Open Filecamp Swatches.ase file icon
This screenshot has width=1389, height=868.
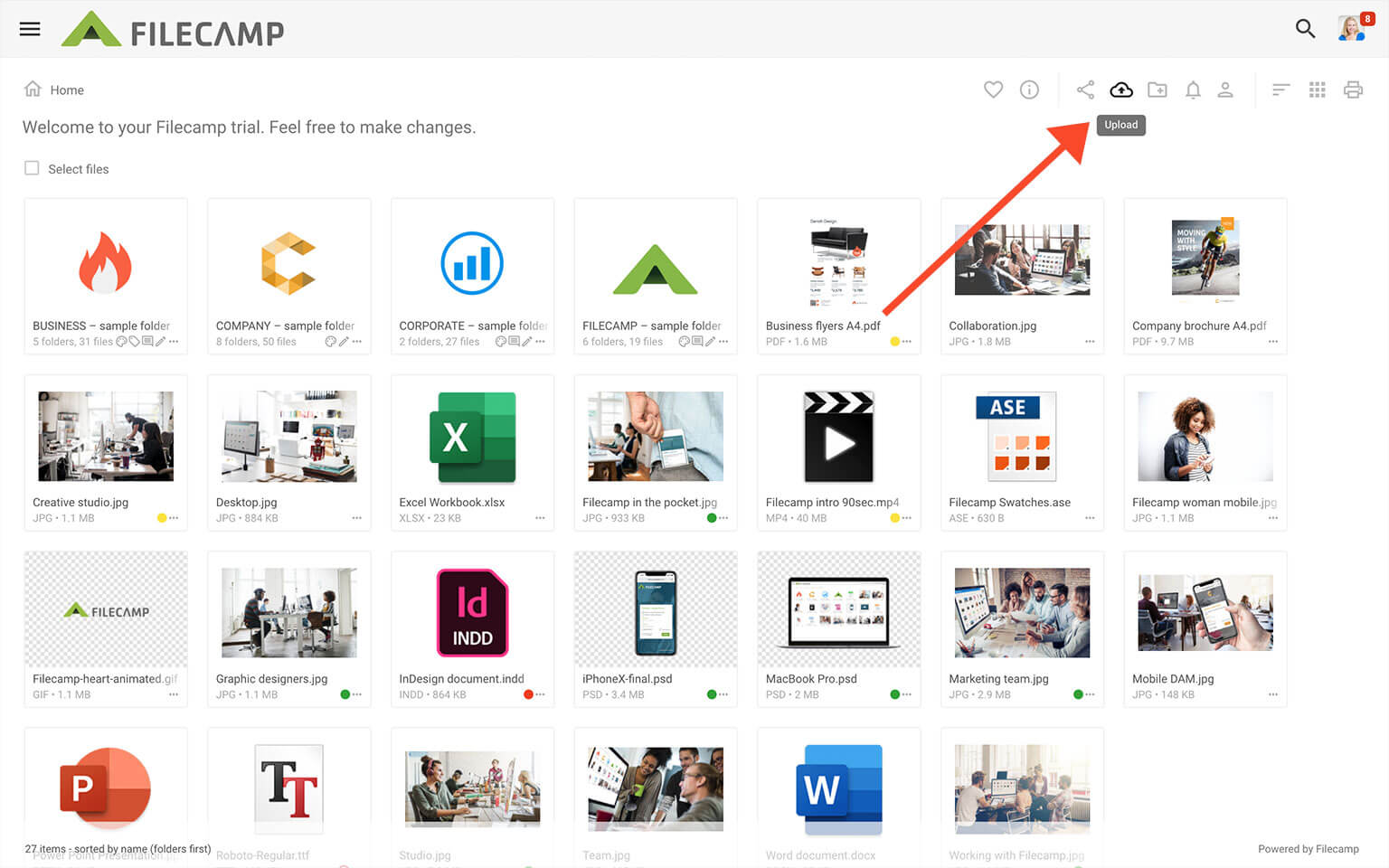1016,437
